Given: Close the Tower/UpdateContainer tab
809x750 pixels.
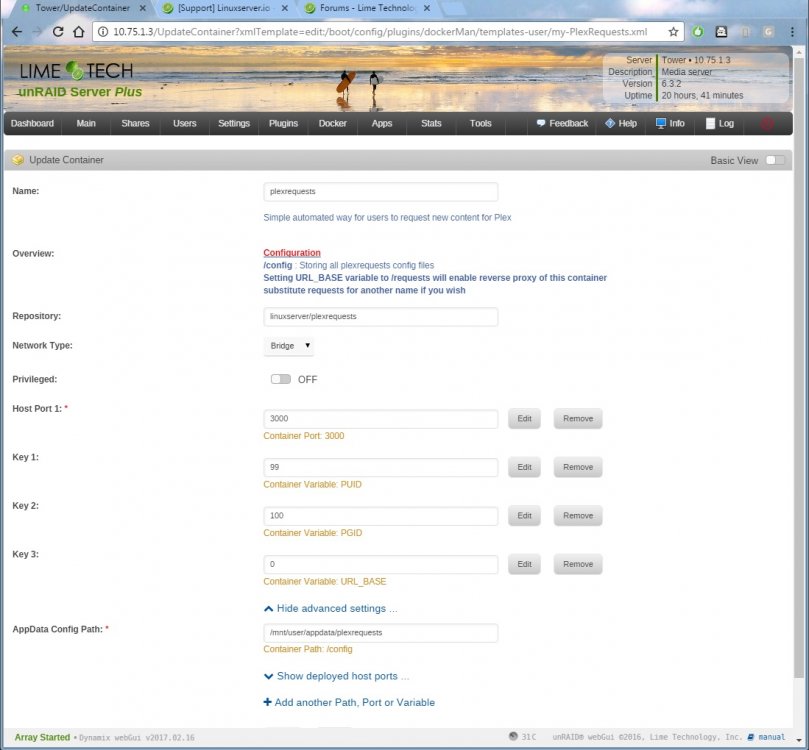Looking at the screenshot, I should [x=142, y=8].
